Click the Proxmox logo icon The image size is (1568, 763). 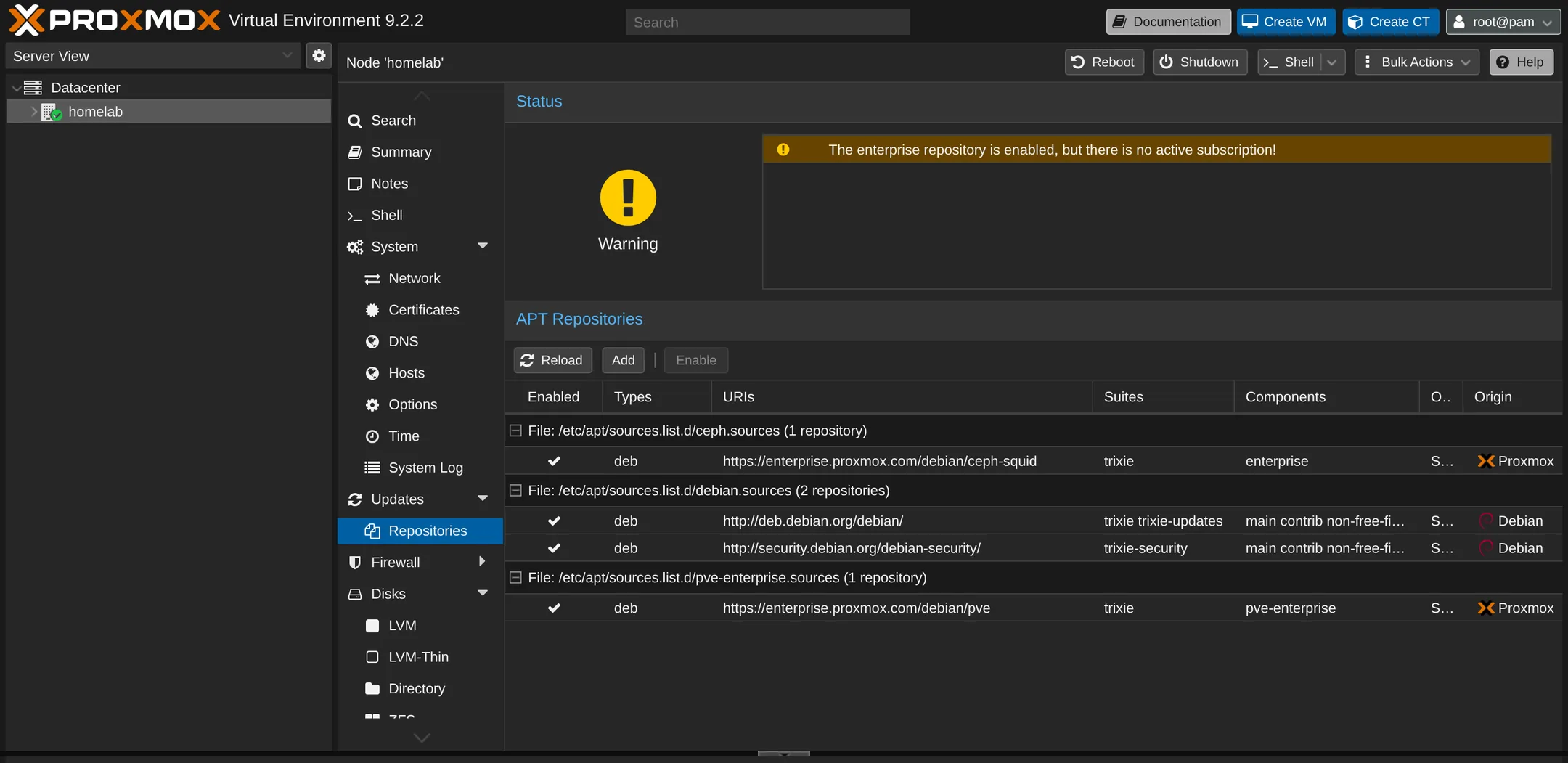26,20
